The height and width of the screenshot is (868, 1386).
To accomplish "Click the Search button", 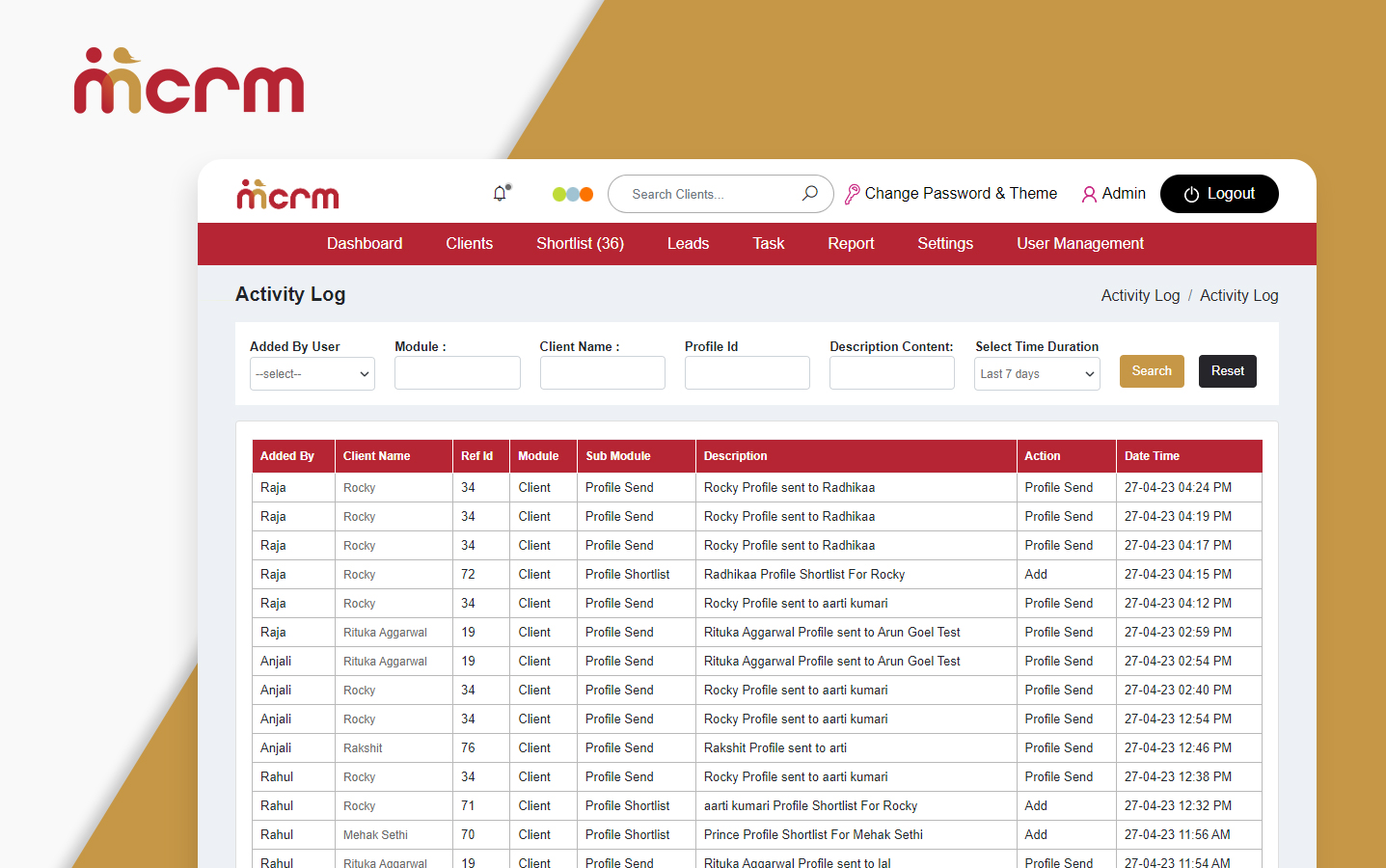I will pos(1152,371).
